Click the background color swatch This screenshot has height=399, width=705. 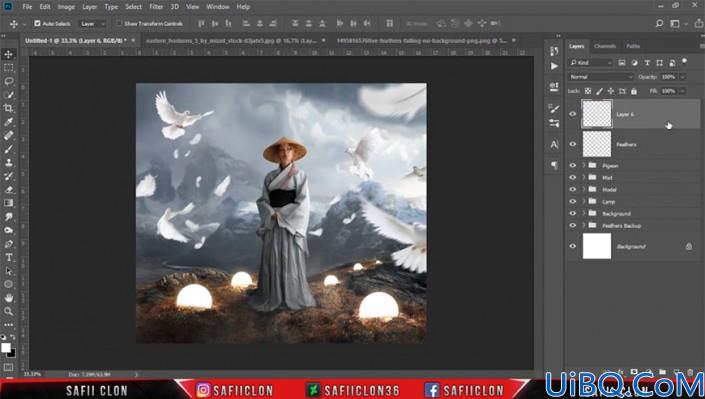click(x=12, y=354)
